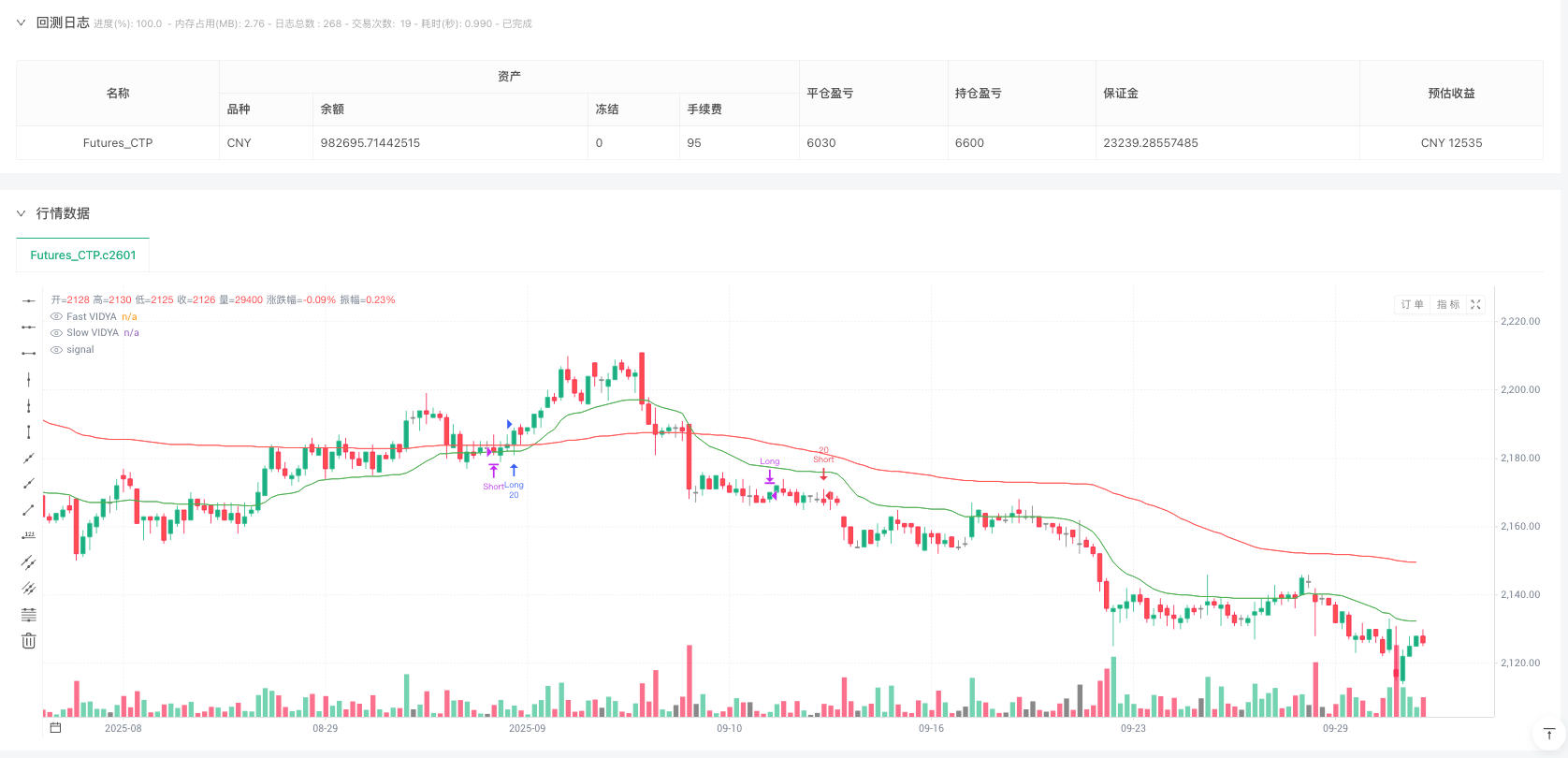Select the Fibonacci retracement tool
This screenshot has width=1568, height=758.
28,615
